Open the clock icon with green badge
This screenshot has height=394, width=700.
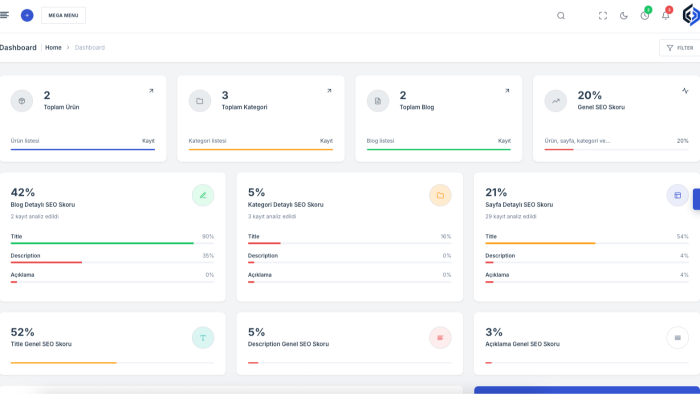pos(645,15)
